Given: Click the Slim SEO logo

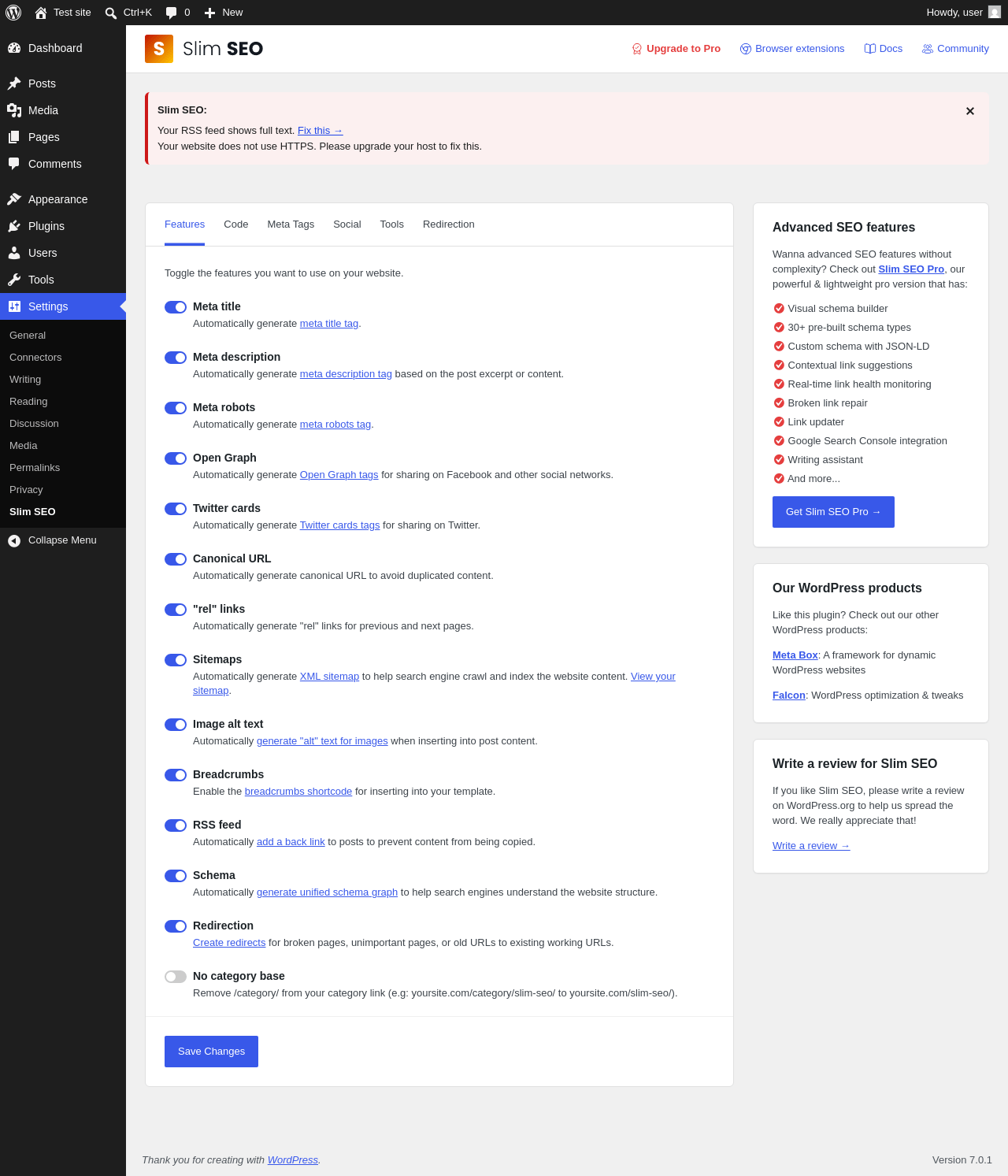Looking at the screenshot, I should (x=204, y=49).
